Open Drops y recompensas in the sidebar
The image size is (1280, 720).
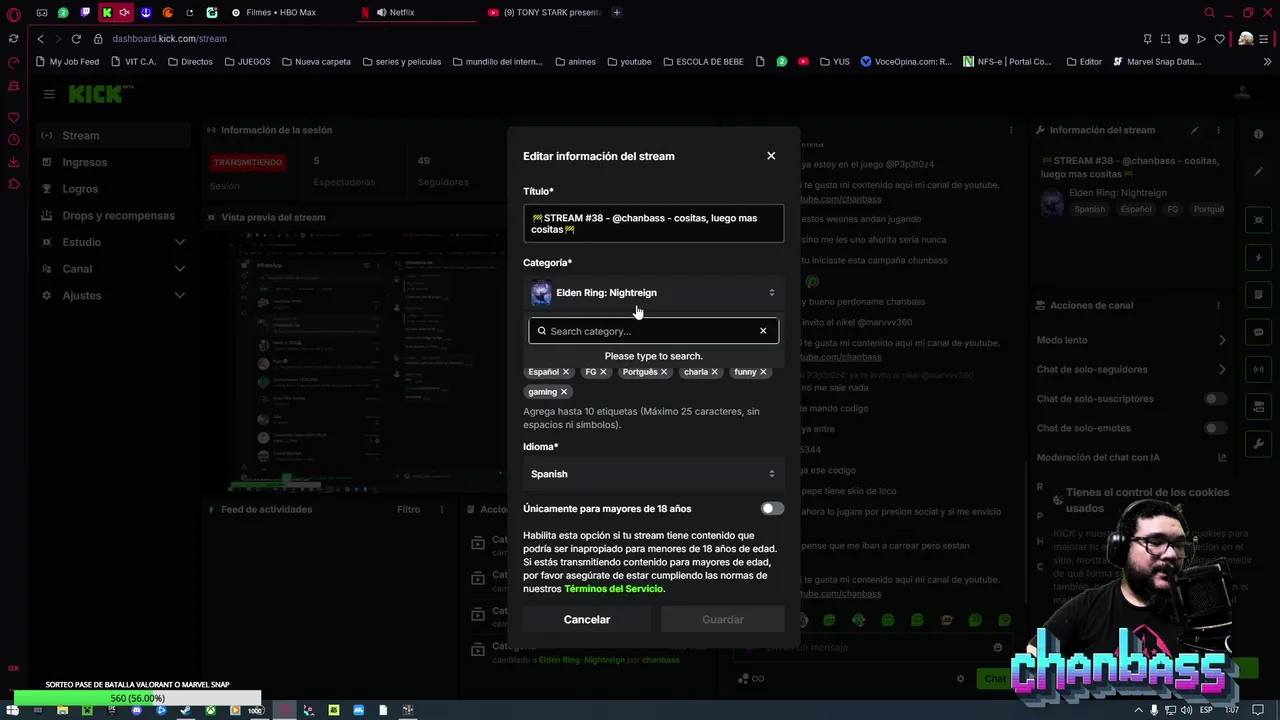tap(113, 215)
